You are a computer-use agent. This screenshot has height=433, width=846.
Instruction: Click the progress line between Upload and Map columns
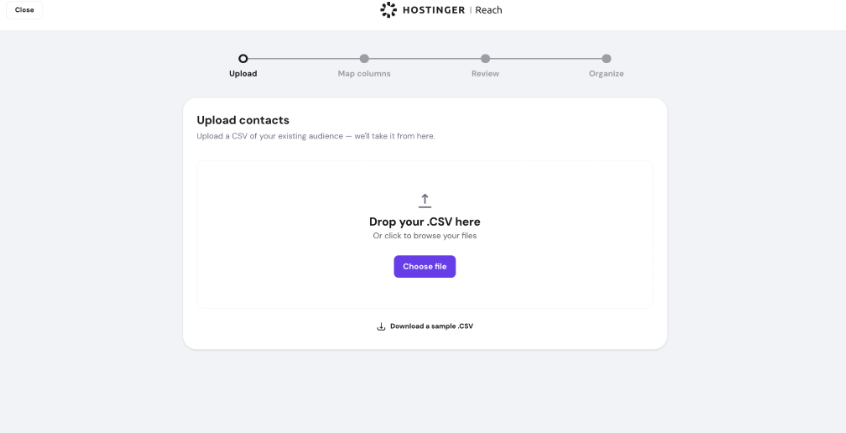304,58
